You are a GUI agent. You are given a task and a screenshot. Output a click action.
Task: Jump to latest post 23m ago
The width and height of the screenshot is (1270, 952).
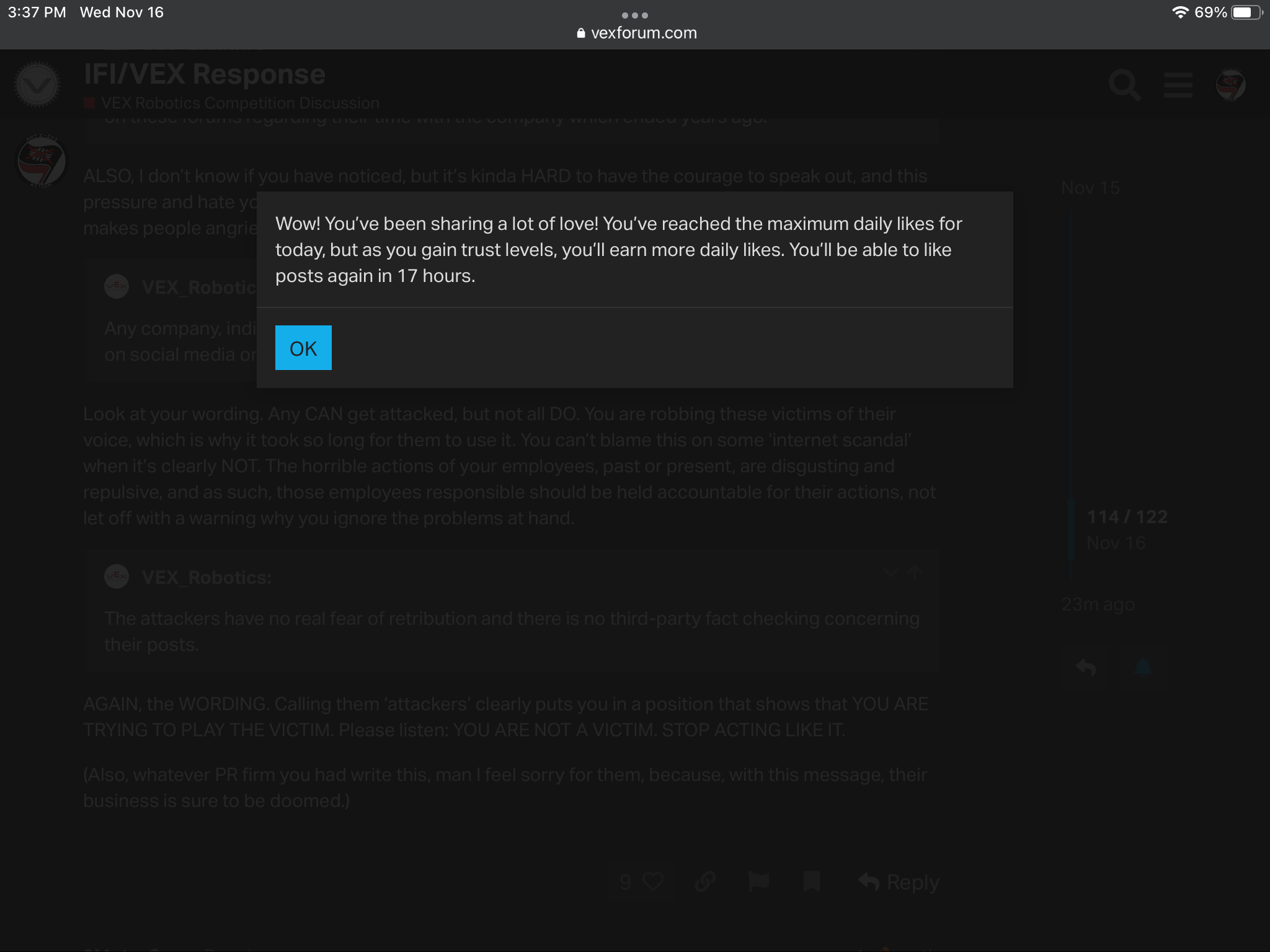tap(1098, 604)
